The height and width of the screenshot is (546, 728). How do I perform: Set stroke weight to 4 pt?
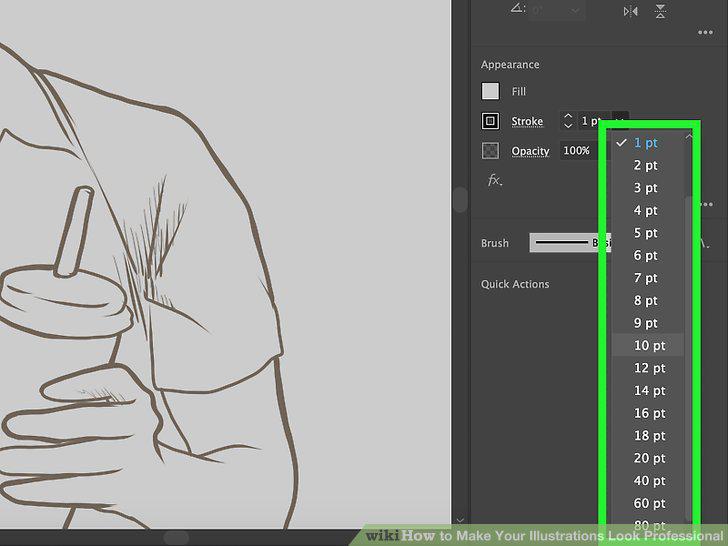click(x=648, y=210)
